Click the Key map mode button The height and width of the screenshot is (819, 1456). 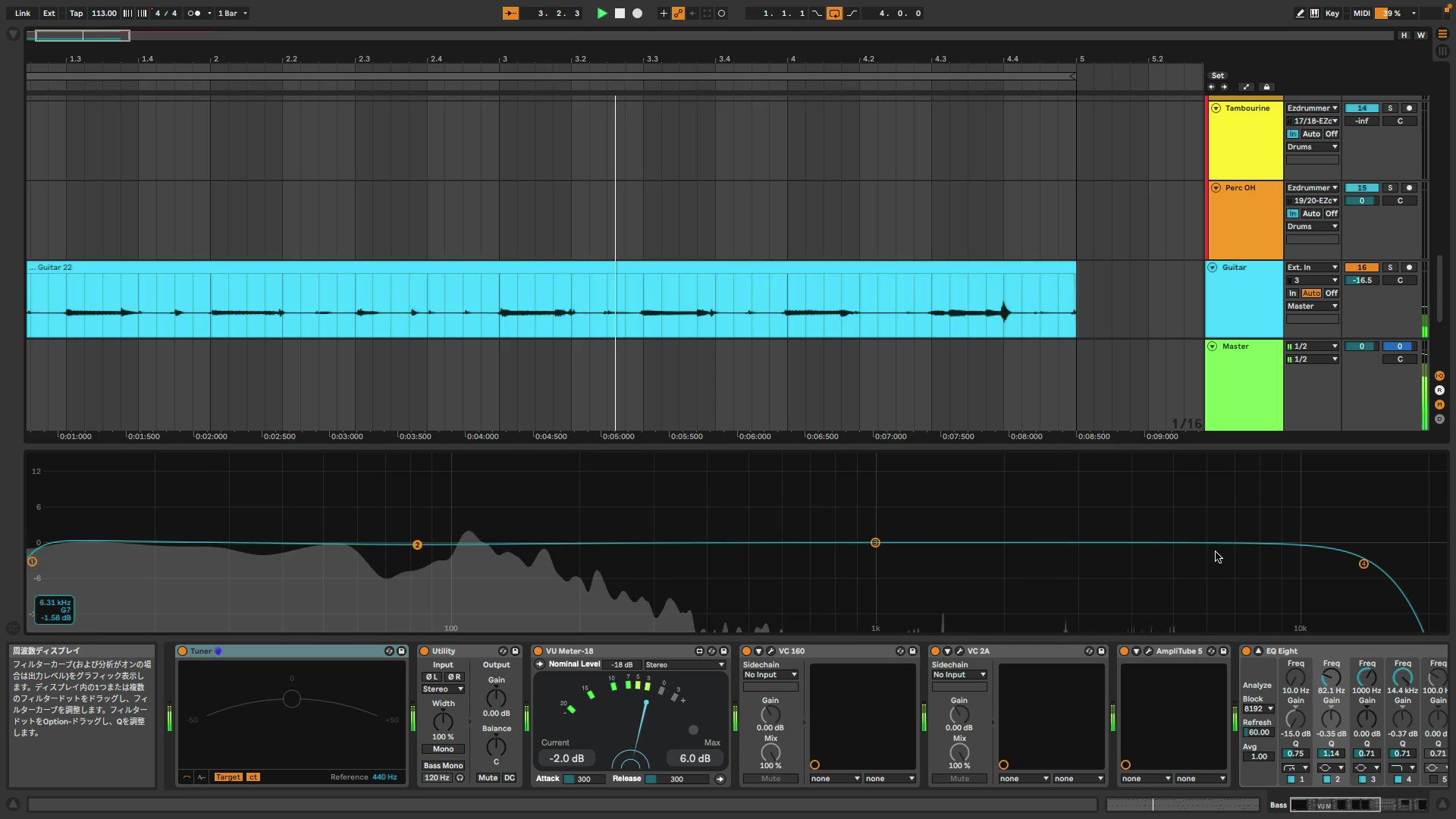point(1332,13)
